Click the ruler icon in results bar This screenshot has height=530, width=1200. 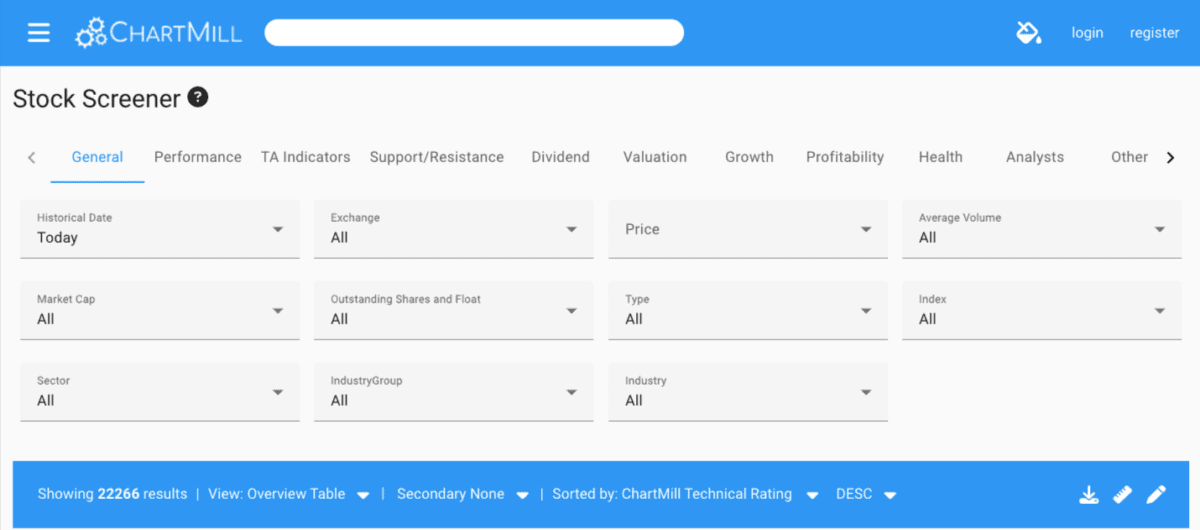(1122, 494)
